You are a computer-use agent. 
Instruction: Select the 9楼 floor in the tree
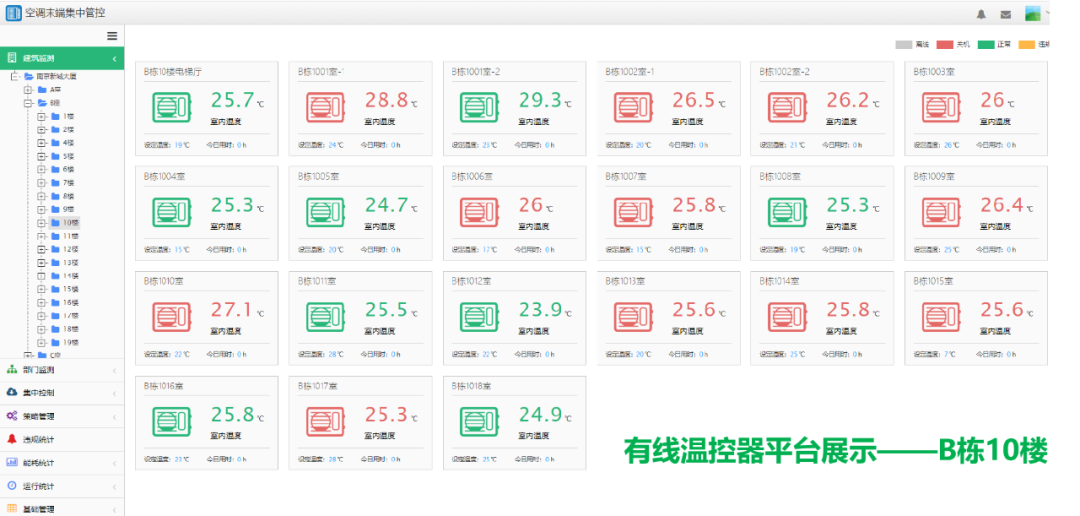pyautogui.click(x=68, y=209)
